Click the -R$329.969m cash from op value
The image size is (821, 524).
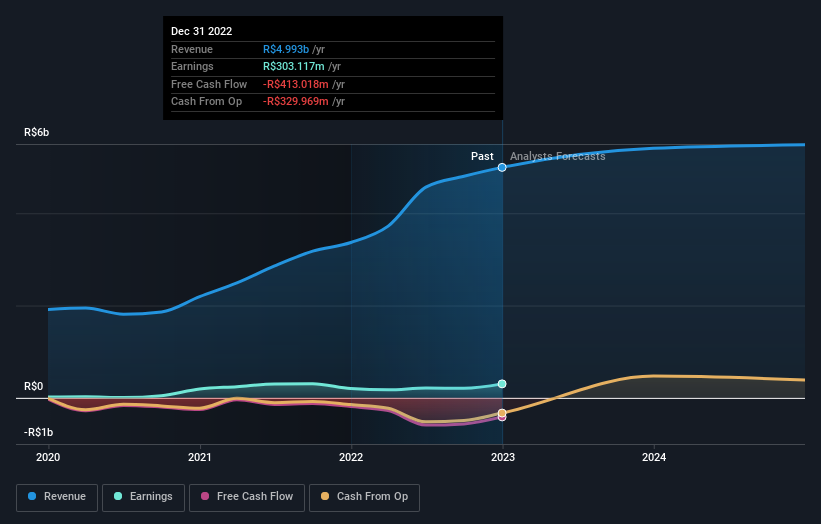tap(296, 102)
